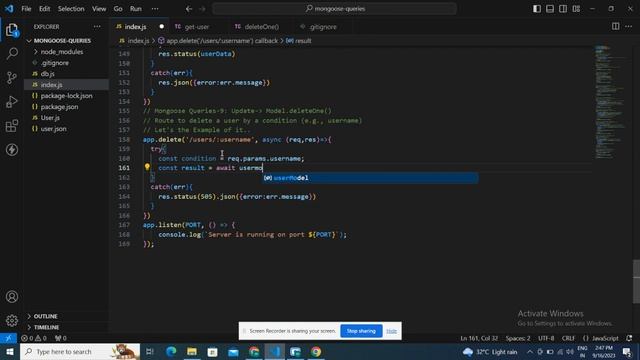Viewport: 640px width, 360px height.
Task: Split the editor right
Action: (x=616, y=27)
